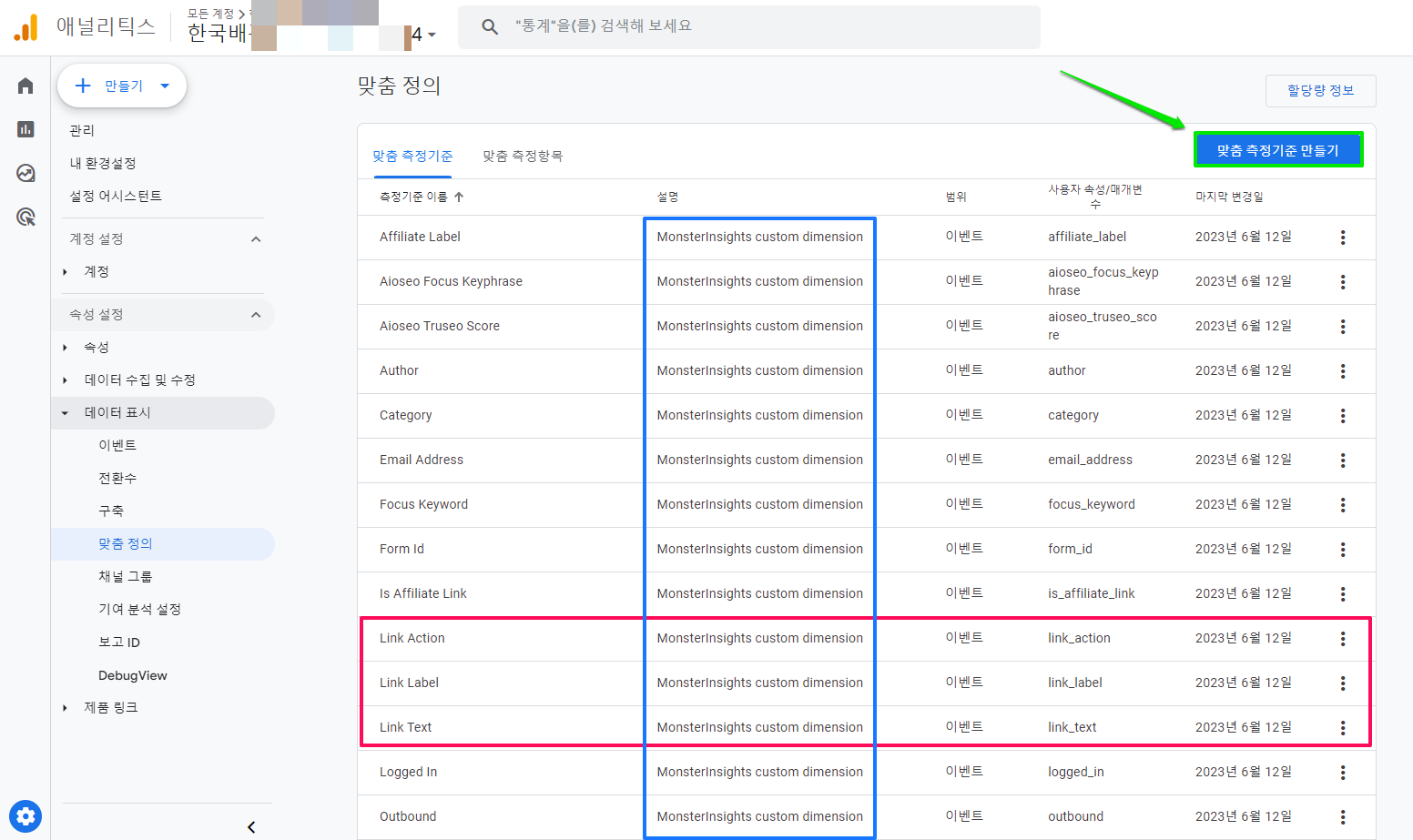1413x840 pixels.
Task: Click into the search input field
Action: [748, 27]
